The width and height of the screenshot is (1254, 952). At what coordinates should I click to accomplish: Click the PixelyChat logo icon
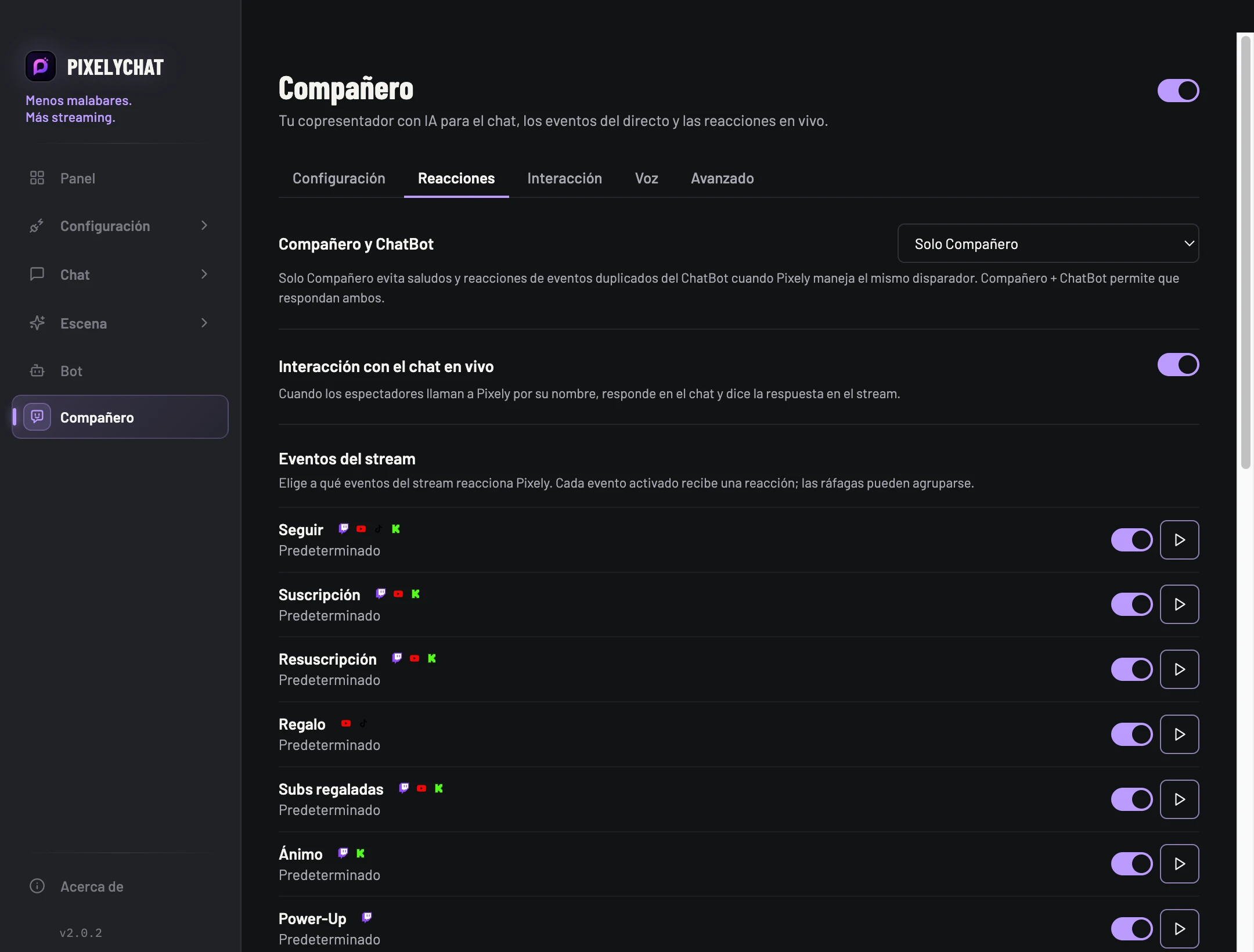41,67
